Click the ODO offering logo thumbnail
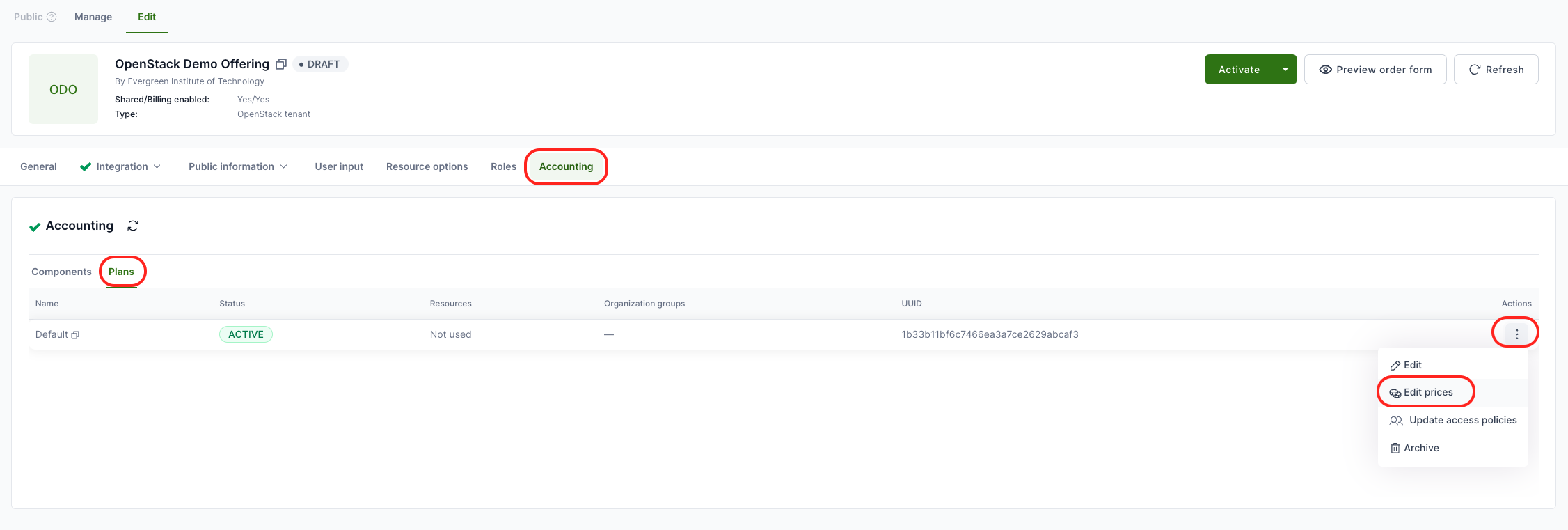The height and width of the screenshot is (530, 1568). [x=63, y=89]
